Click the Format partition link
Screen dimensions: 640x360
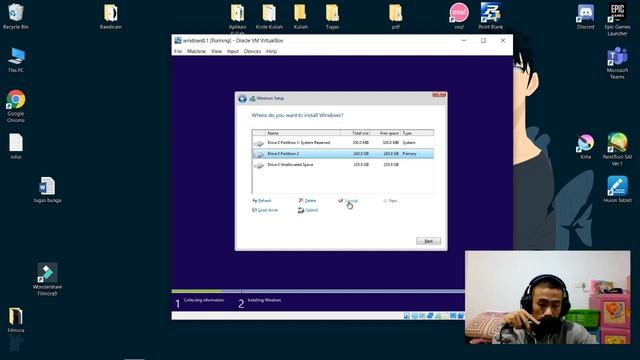[348, 201]
